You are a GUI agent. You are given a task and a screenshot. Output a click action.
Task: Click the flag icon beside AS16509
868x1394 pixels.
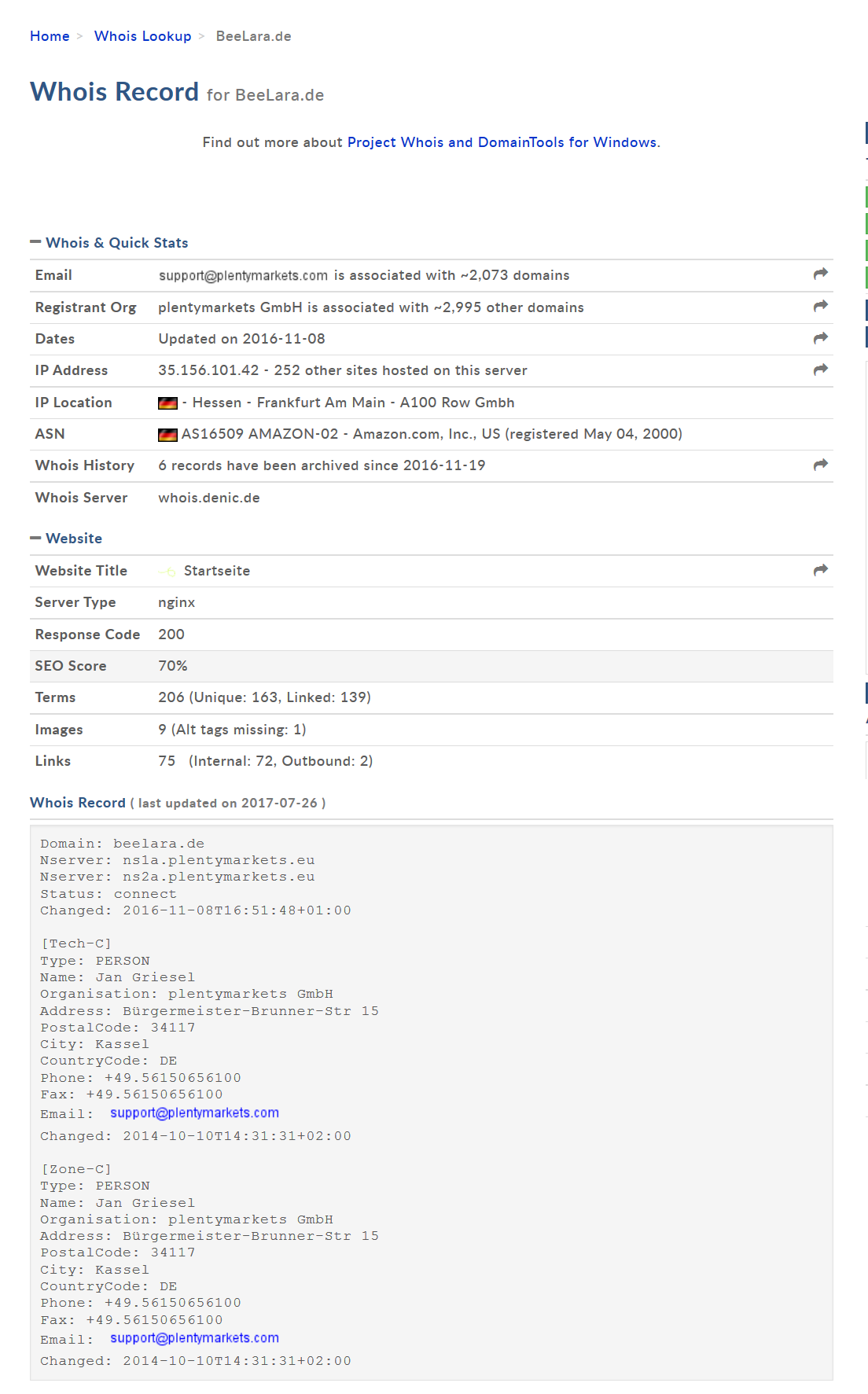click(167, 435)
